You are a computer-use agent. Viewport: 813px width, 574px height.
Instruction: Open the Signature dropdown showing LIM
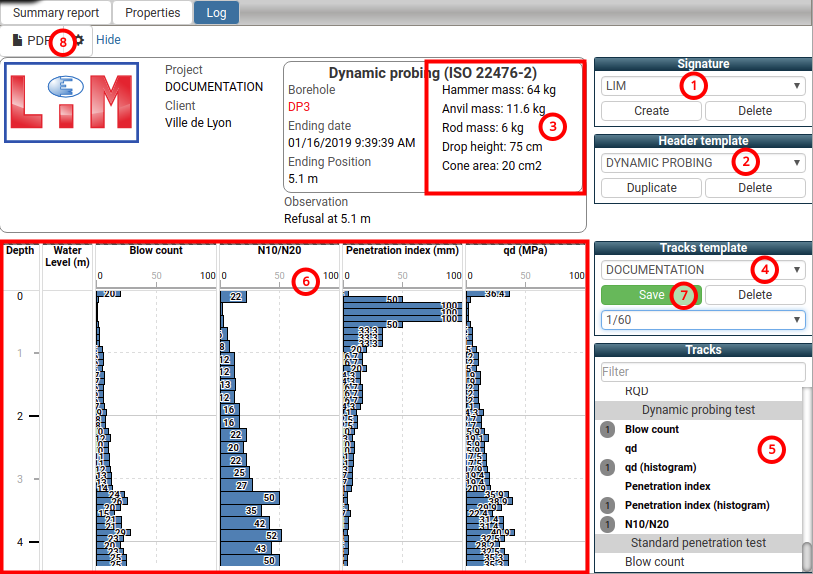coord(702,86)
